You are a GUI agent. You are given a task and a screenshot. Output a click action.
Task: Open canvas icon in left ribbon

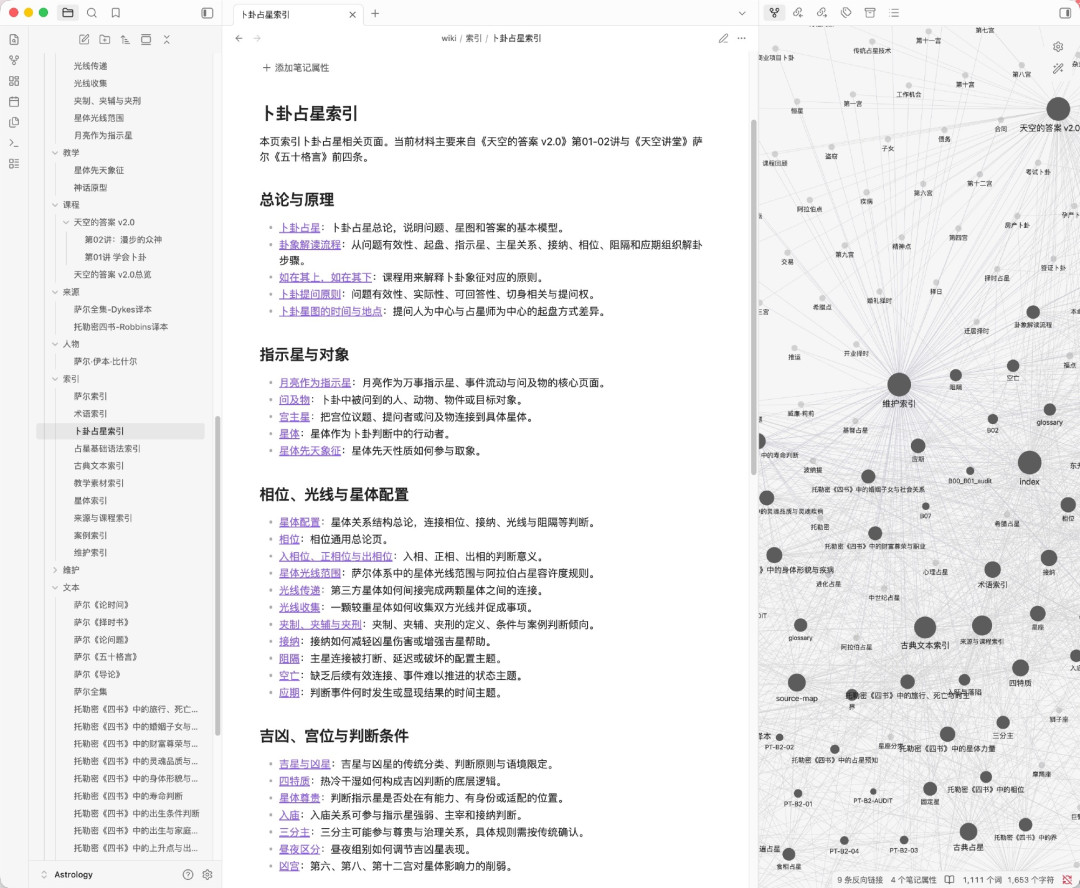[x=14, y=81]
